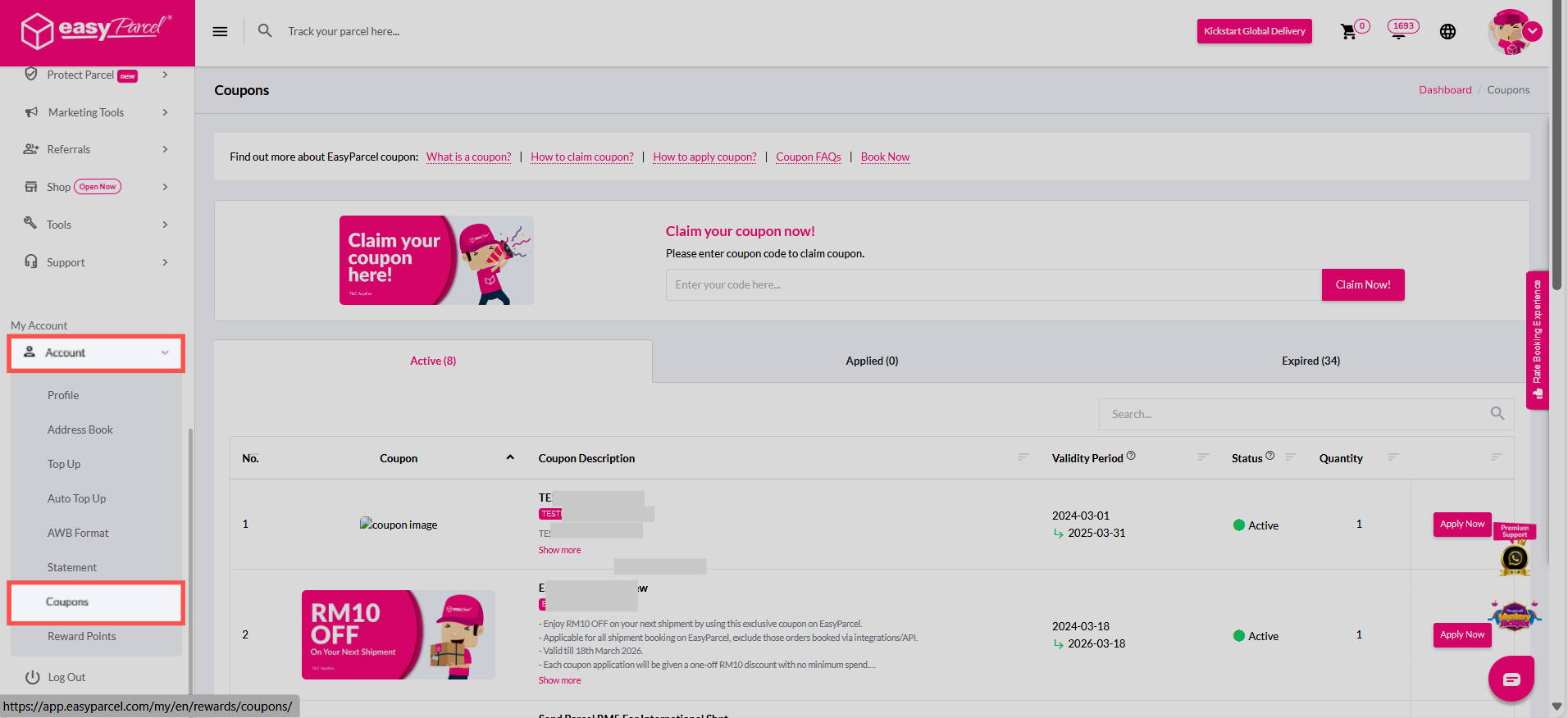The width and height of the screenshot is (1568, 718).
Task: Expand Marketing Tools menu chevron
Action: click(x=165, y=112)
